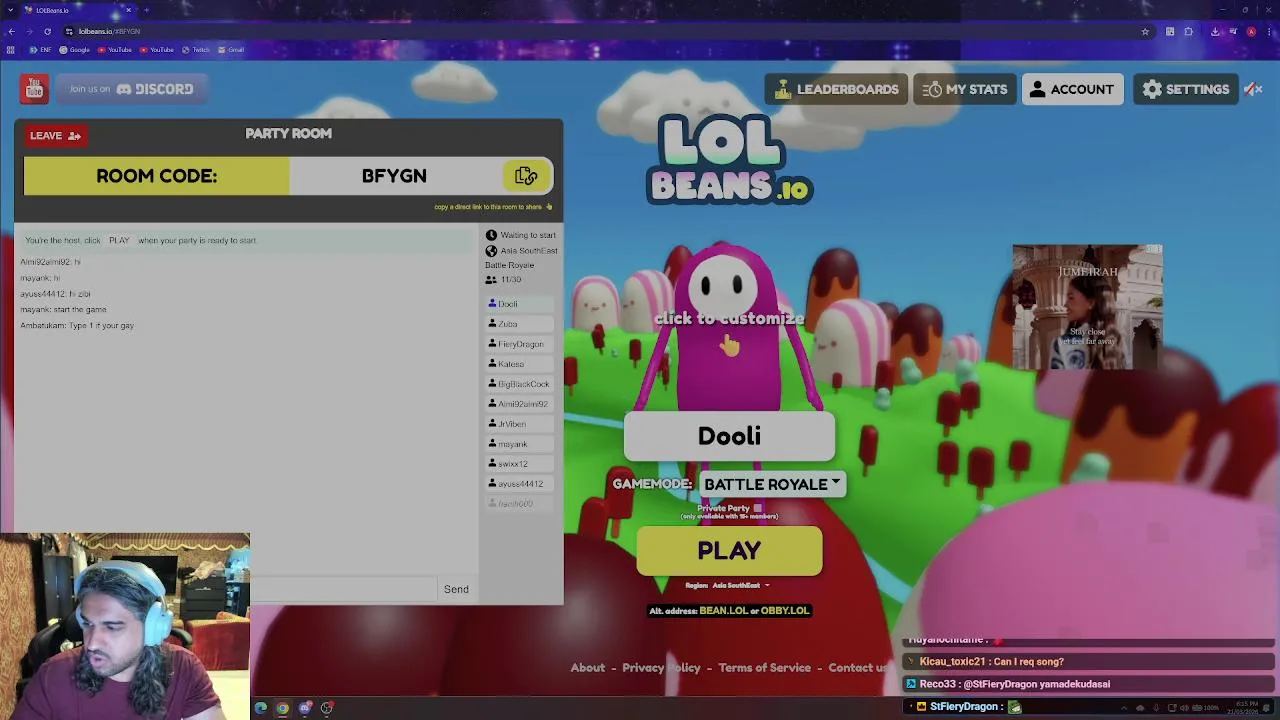Open the Google bookmark
Viewport: 1280px width, 720px height.
coord(75,50)
